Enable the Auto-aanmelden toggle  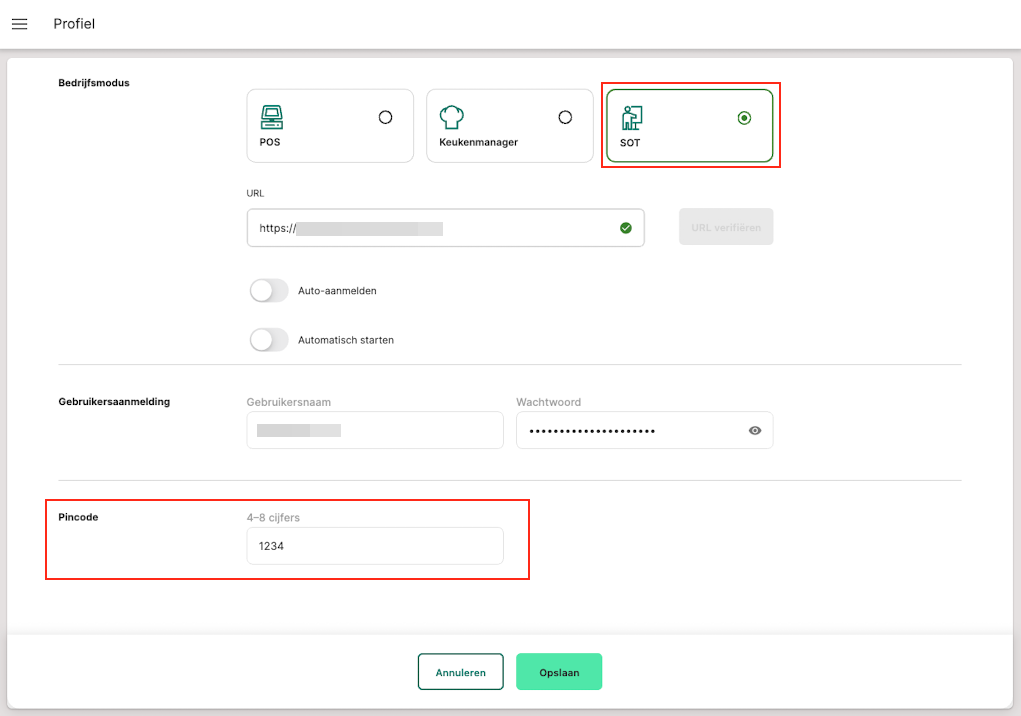269,291
